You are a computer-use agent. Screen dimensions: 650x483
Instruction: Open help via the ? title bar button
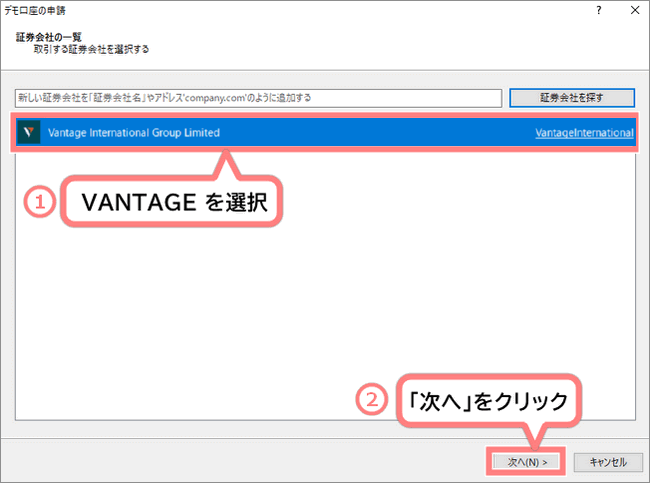point(599,10)
